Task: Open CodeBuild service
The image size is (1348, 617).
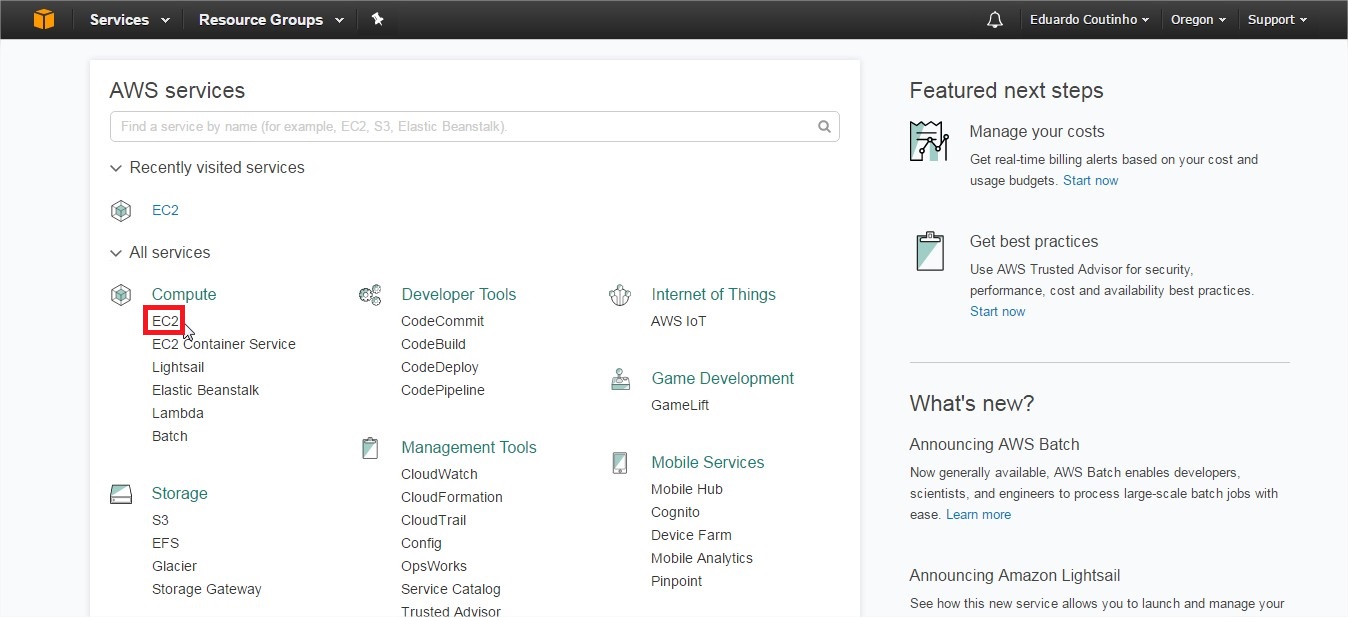Action: (x=433, y=344)
